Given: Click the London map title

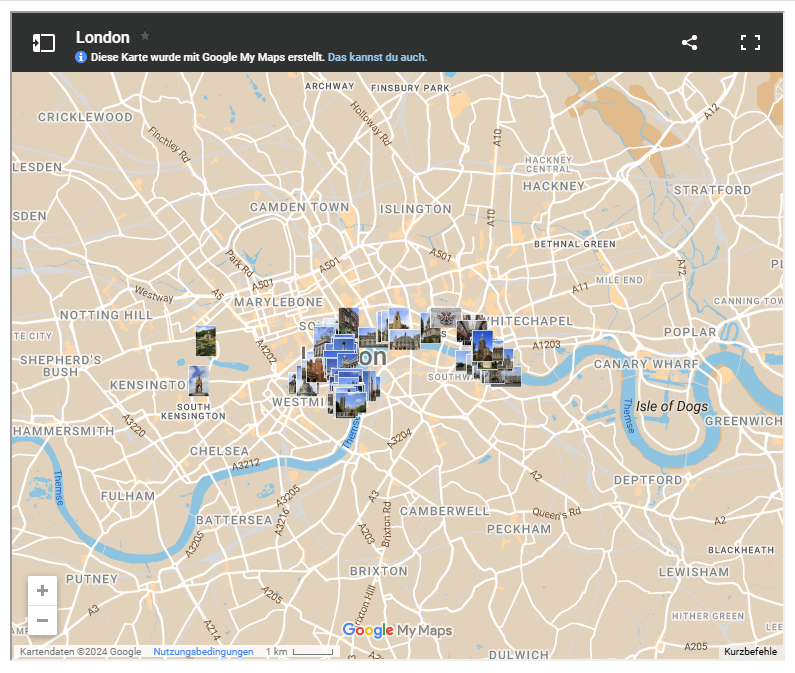Looking at the screenshot, I should (x=102, y=37).
